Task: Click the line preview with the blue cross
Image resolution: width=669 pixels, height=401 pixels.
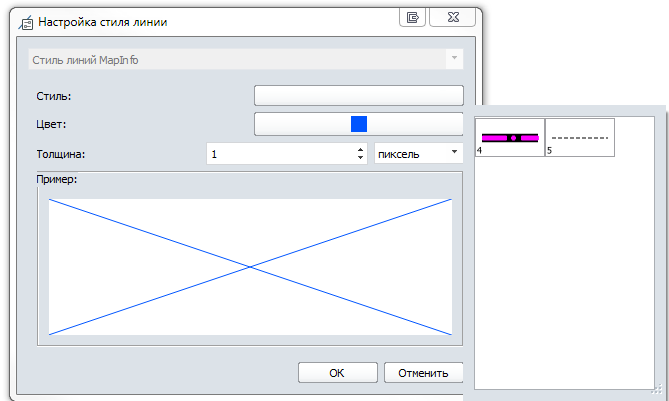Action: 250,266
